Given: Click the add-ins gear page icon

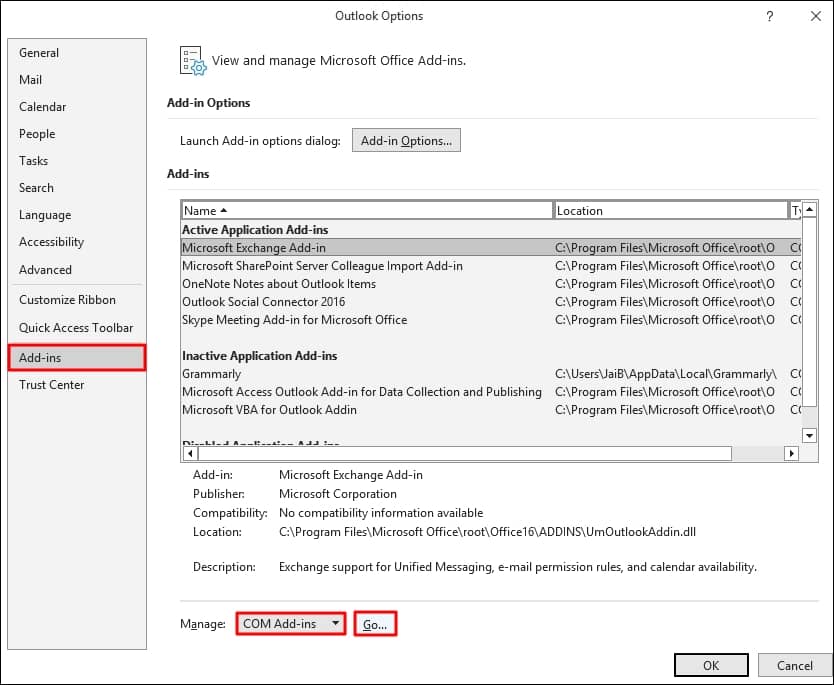Looking at the screenshot, I should [x=193, y=61].
